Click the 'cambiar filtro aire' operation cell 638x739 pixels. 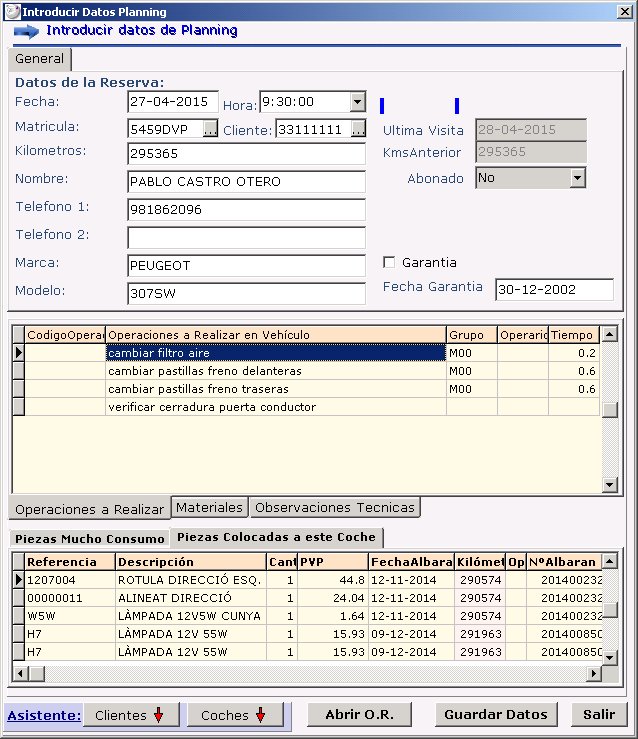pyautogui.click(x=276, y=353)
